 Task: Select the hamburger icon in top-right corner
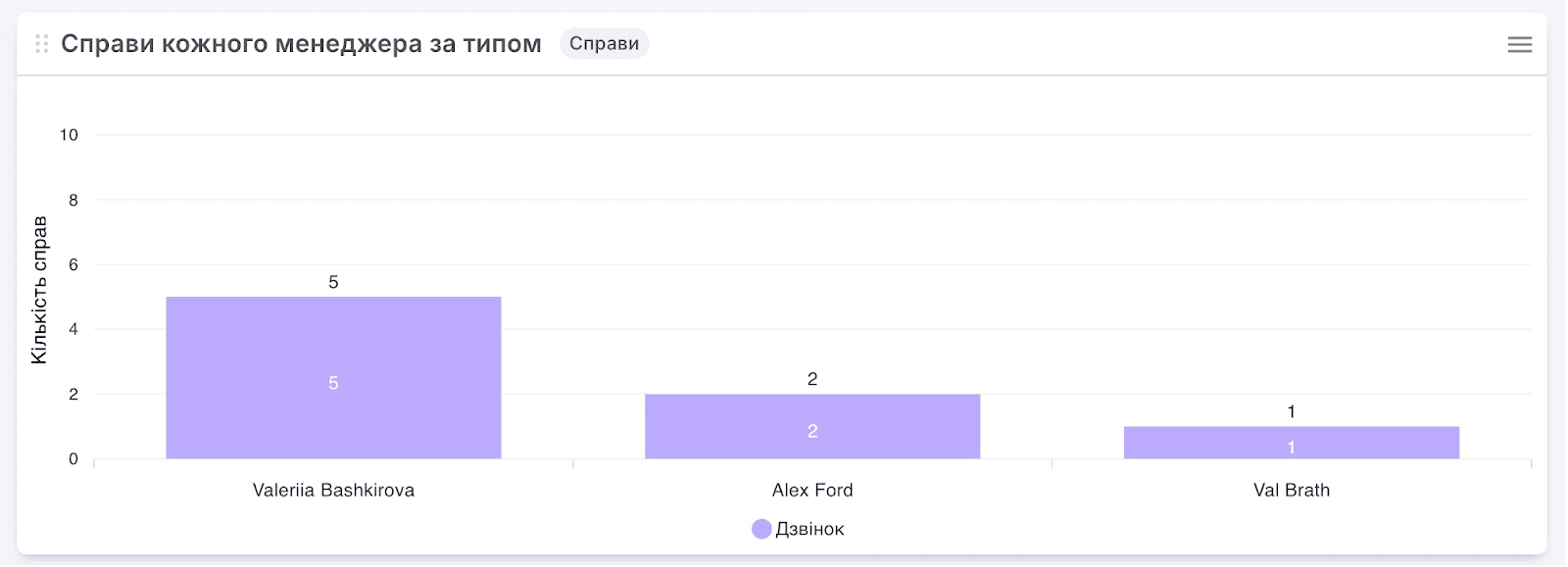[x=1519, y=44]
